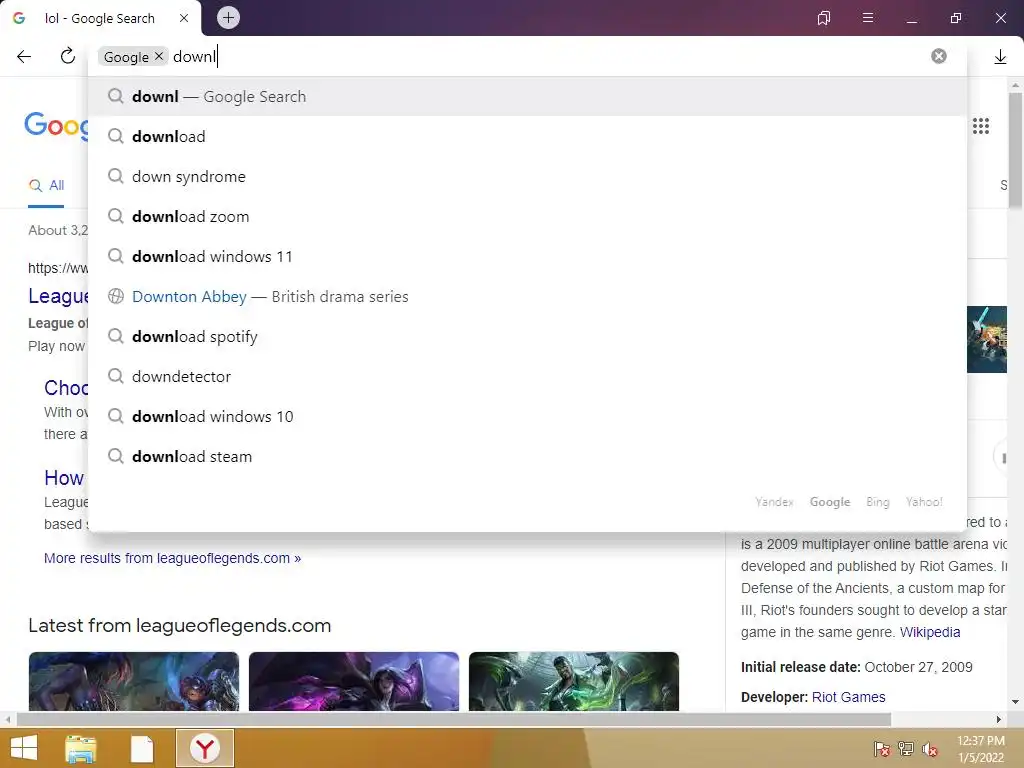
Task: Open the Yandex Browser hamburger menu
Action: pos(867,18)
